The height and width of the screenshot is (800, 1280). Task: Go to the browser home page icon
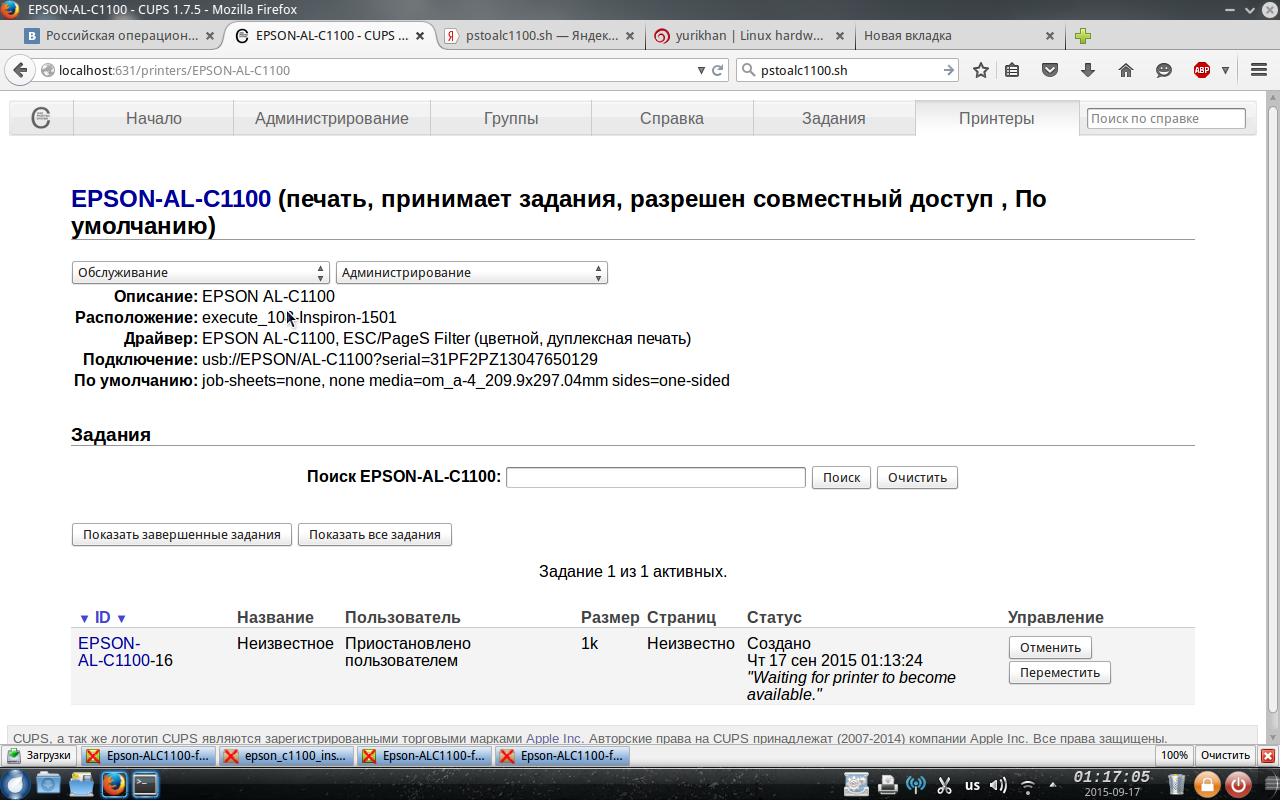point(1126,70)
